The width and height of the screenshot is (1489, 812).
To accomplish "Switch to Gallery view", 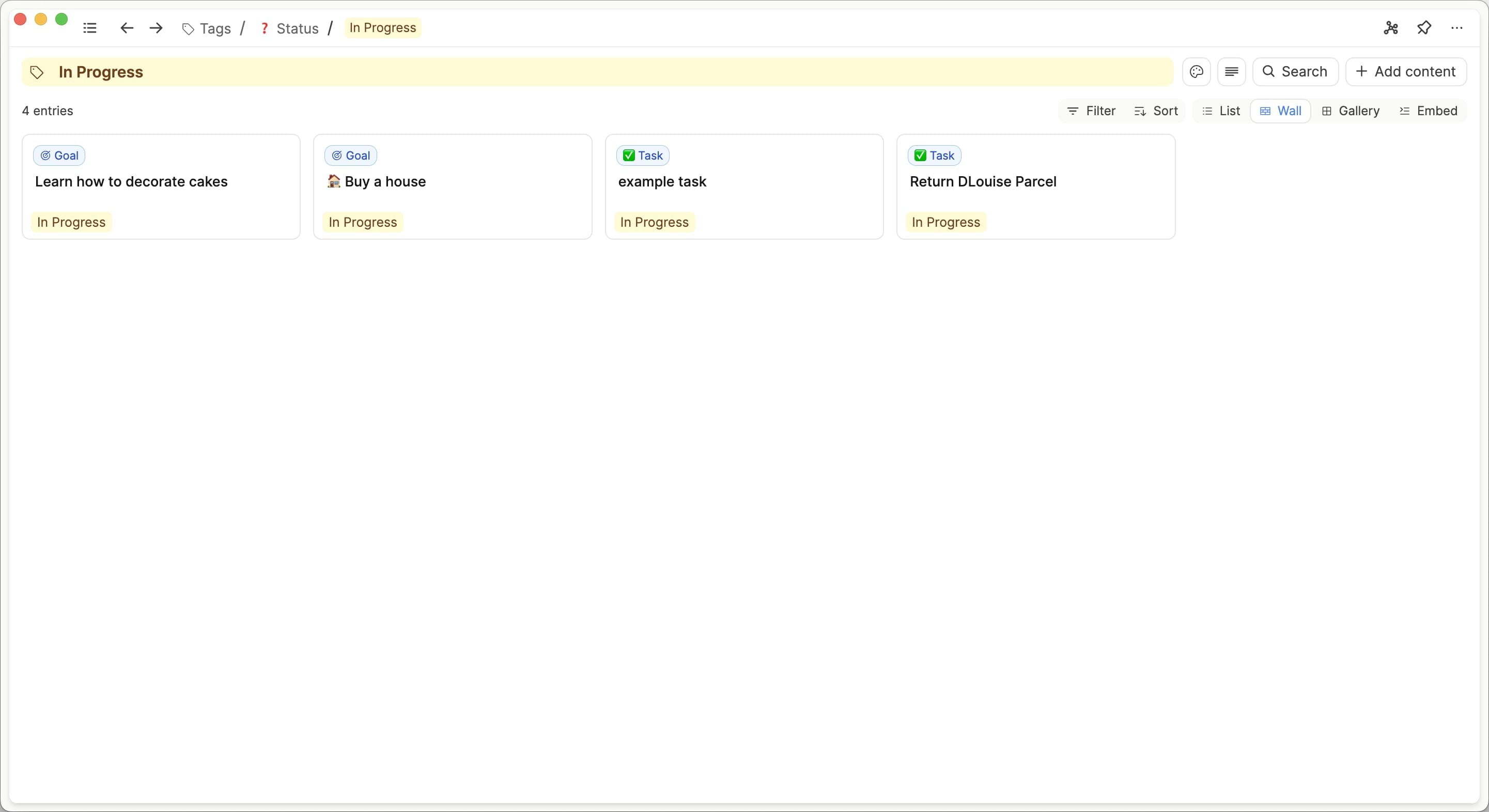I will click(x=1351, y=111).
